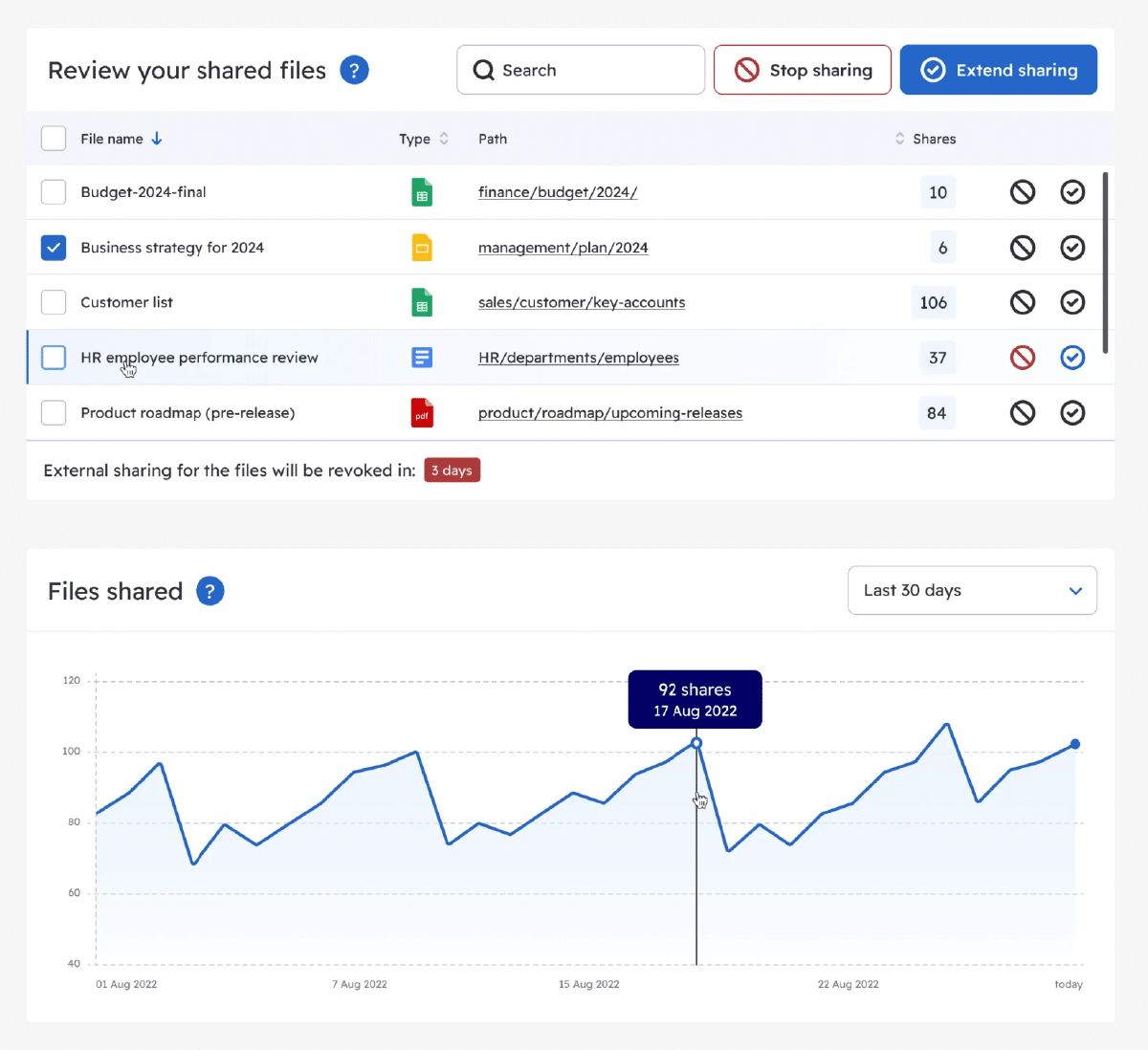
Task: Toggle the select-all checkbox in the header
Action: [54, 138]
